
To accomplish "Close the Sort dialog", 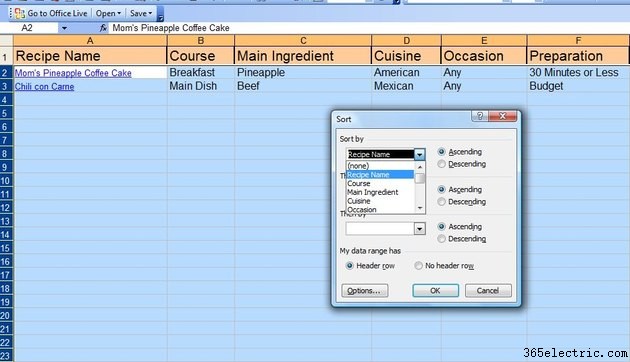I will tap(503, 116).
